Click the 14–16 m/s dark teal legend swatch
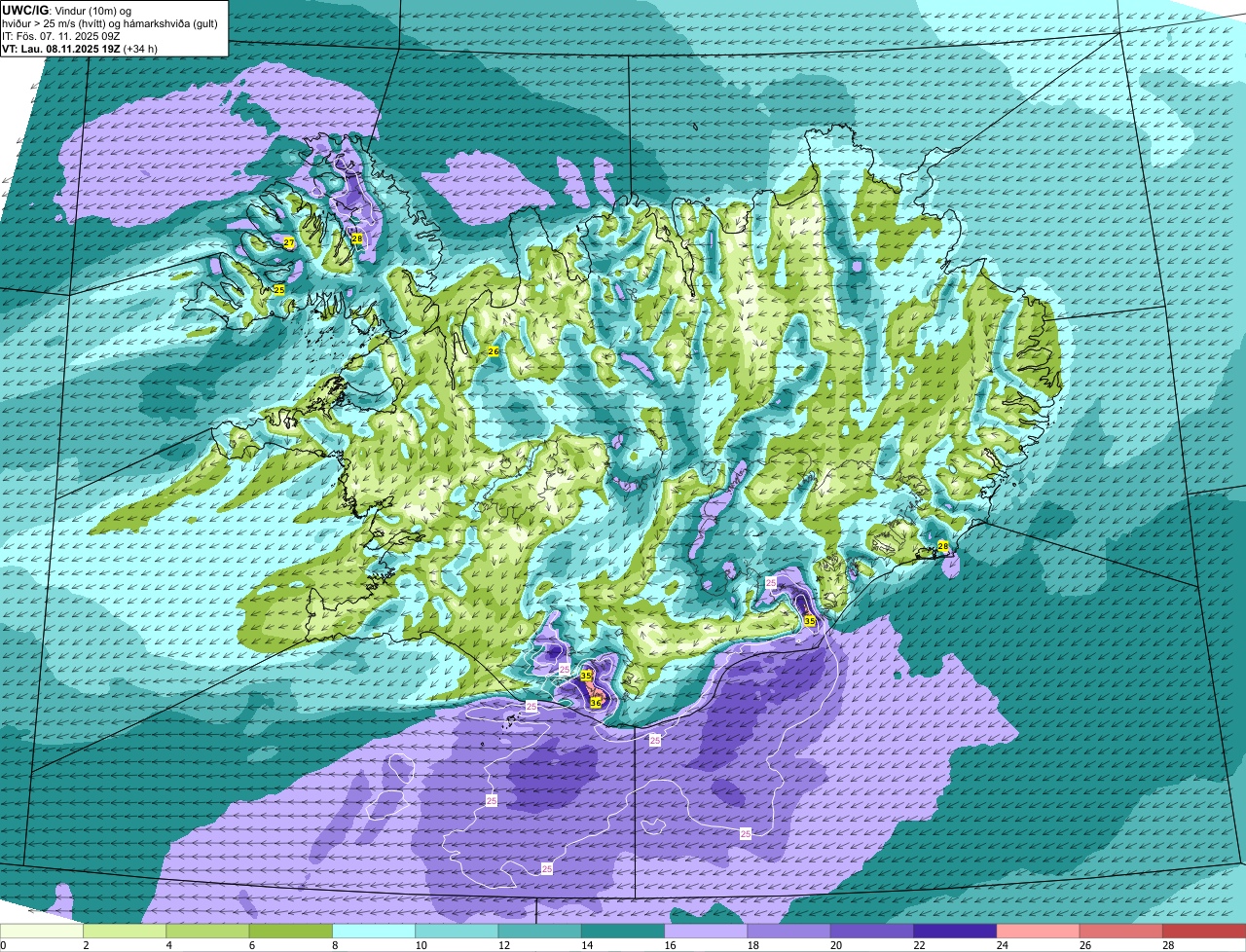The height and width of the screenshot is (952, 1246). [623, 931]
